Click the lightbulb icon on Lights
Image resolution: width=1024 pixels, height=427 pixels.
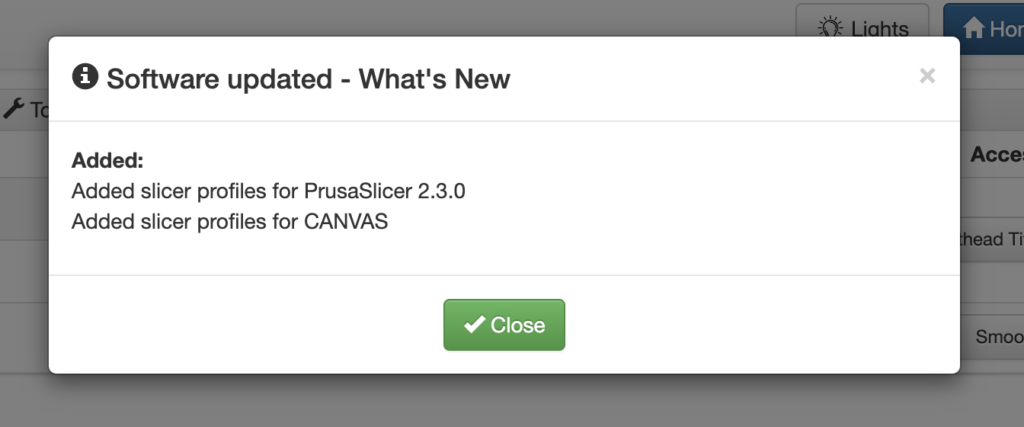[830, 27]
